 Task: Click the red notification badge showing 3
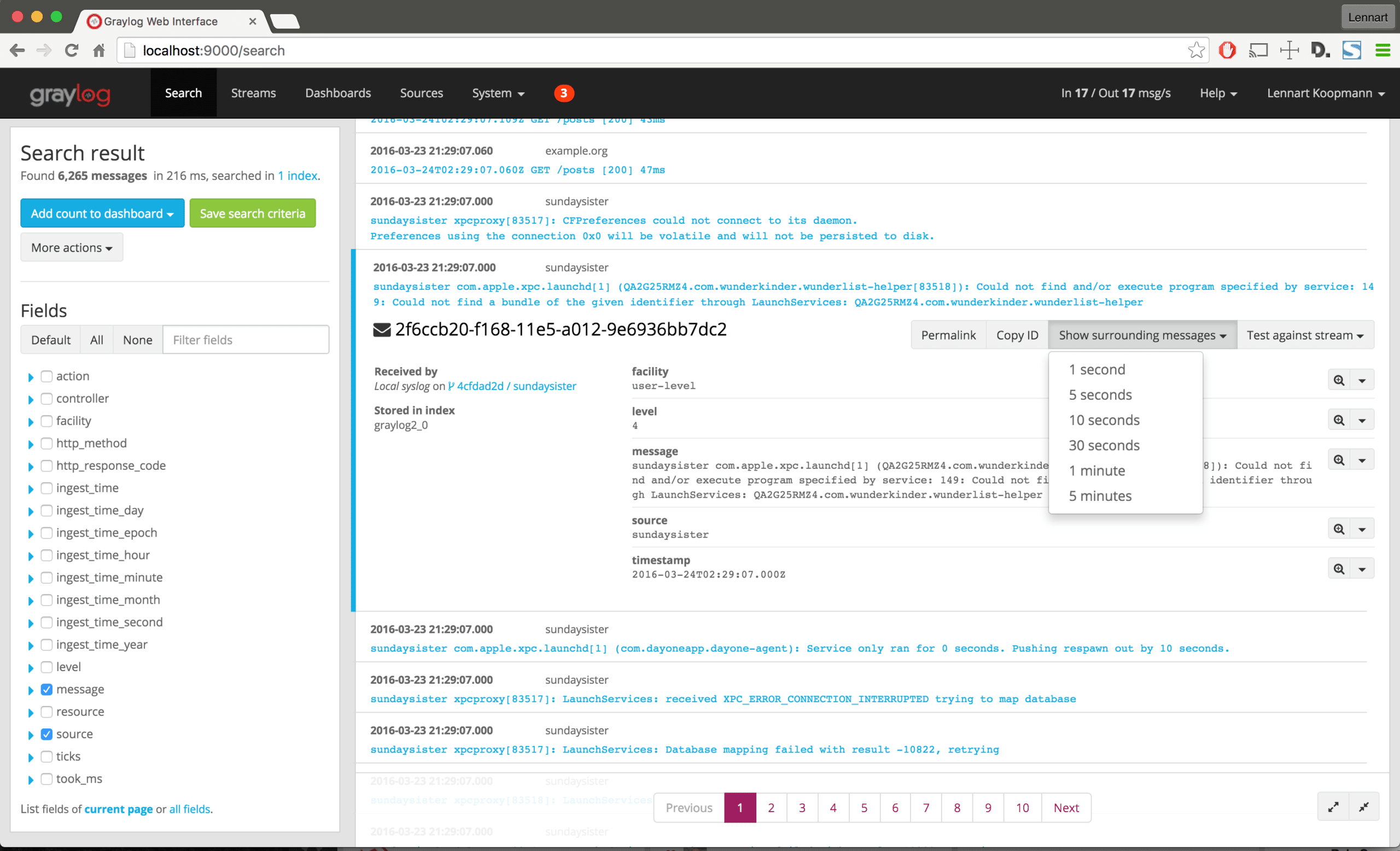point(564,93)
